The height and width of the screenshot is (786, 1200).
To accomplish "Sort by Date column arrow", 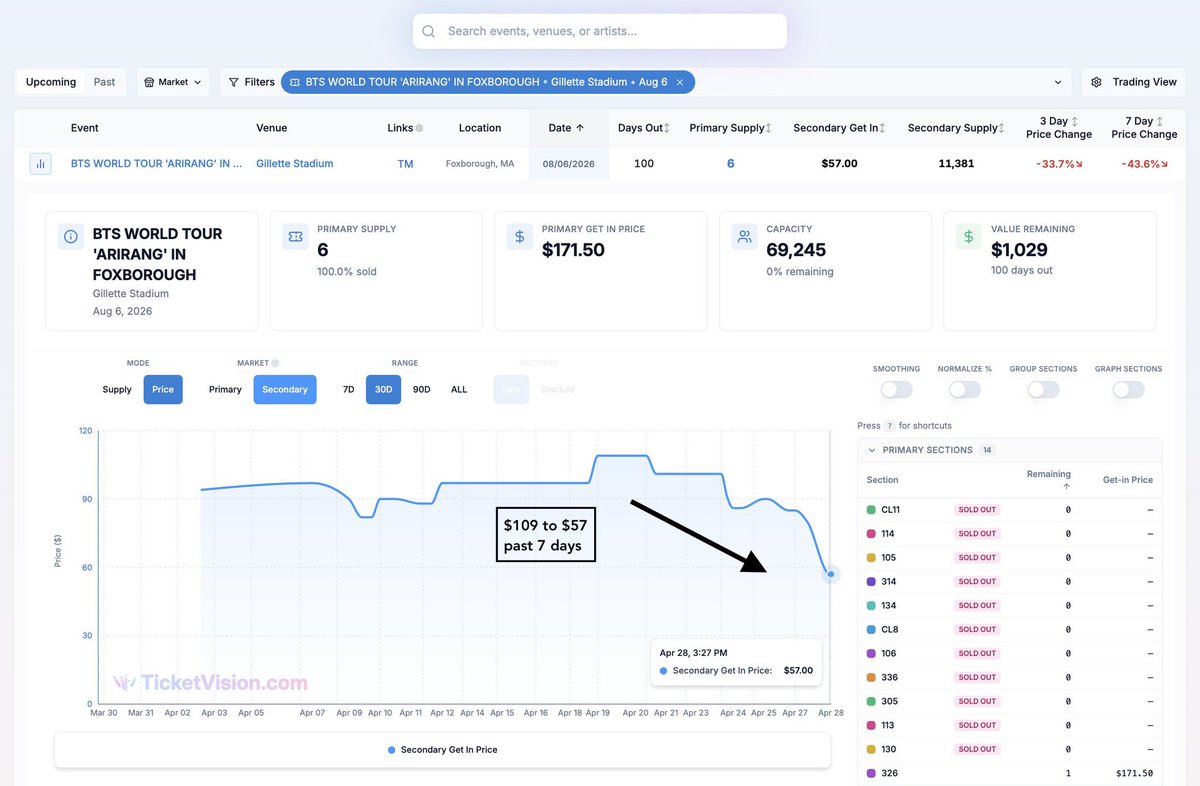I will (580, 128).
